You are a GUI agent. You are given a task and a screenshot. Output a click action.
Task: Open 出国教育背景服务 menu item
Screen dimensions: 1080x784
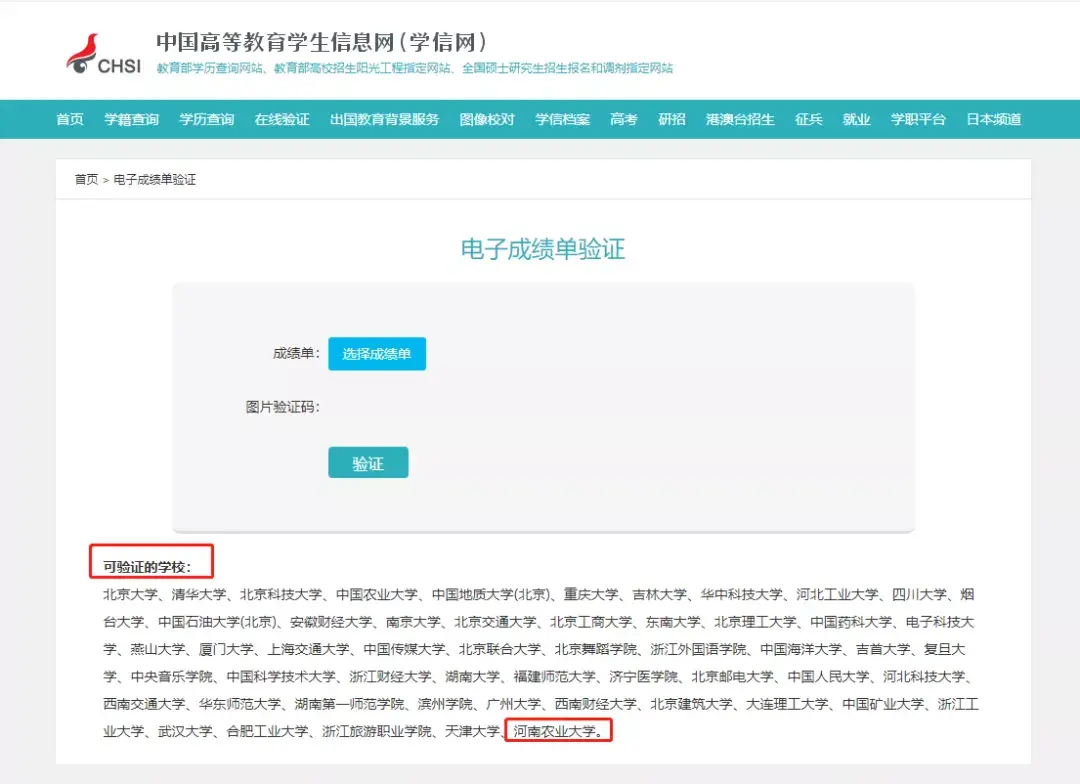point(384,119)
